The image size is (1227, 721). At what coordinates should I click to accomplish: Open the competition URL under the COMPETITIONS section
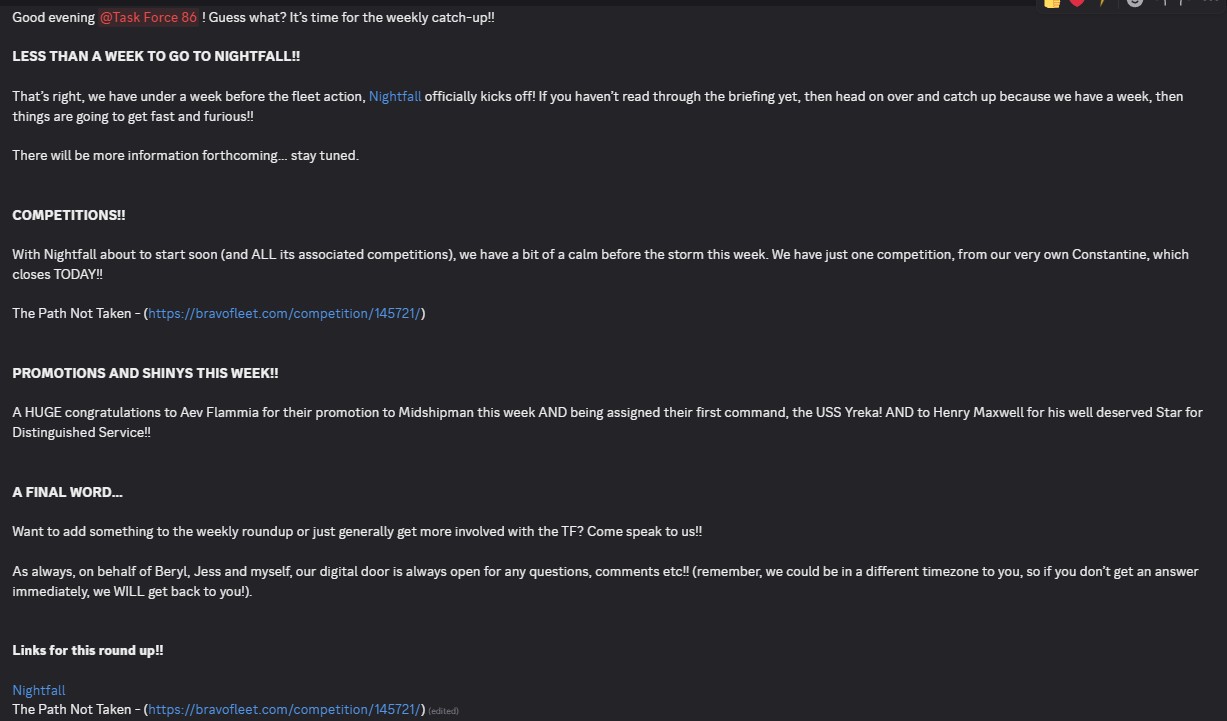[285, 314]
